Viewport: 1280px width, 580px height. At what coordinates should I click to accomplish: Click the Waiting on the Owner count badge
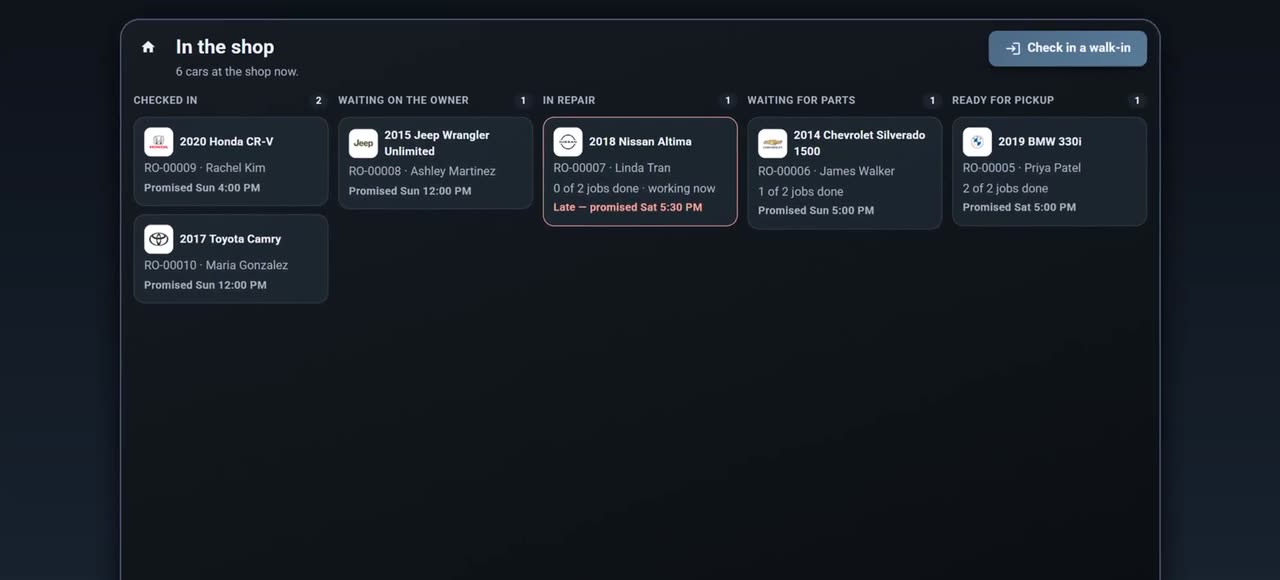pos(523,100)
